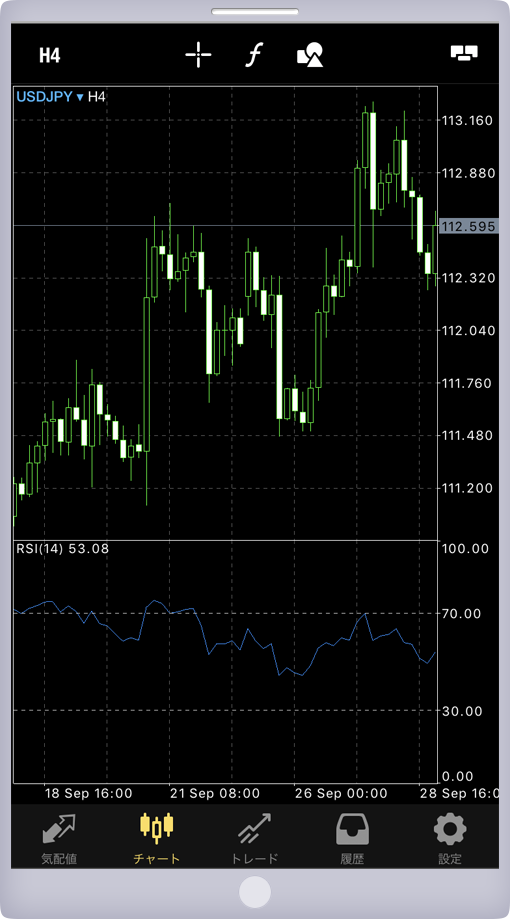The width and height of the screenshot is (510, 919).
Task: Expand the USDJPY symbol dropdown
Action: pyautogui.click(x=50, y=97)
